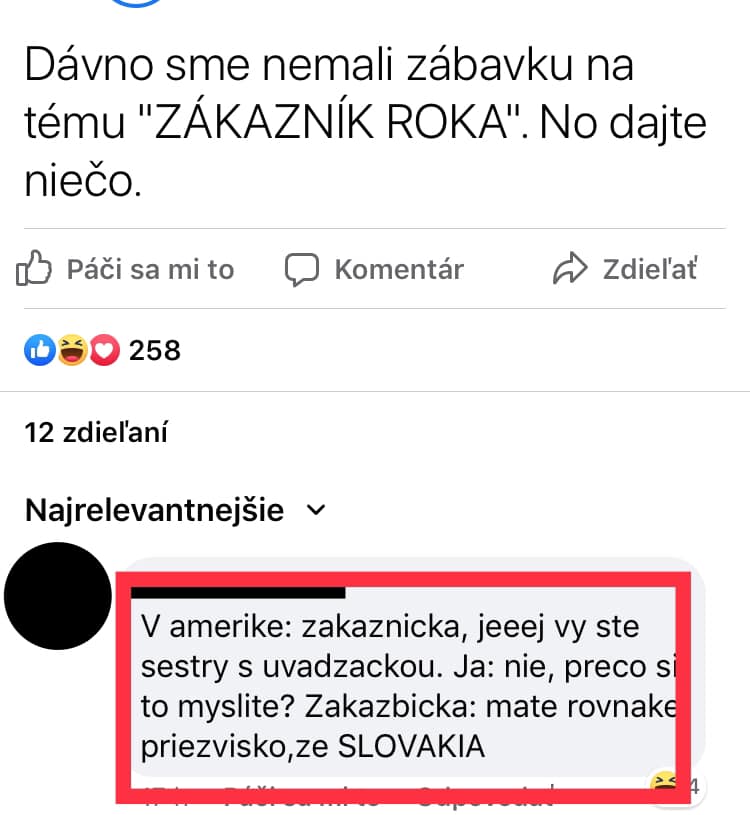This screenshot has height=815, width=750.
Task: Expand the Najrelevantnejšie sort chevron
Action: point(316,510)
